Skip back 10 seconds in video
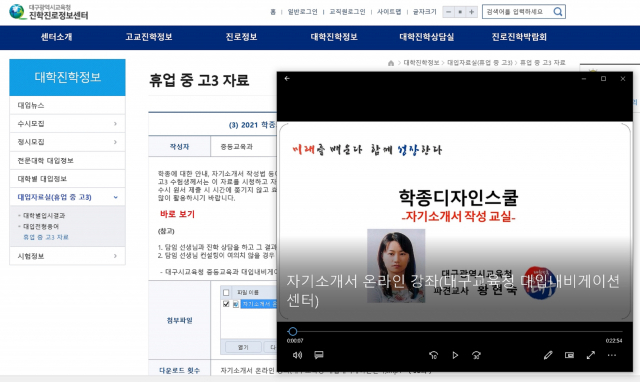This screenshot has height=382, width=640. click(x=433, y=355)
